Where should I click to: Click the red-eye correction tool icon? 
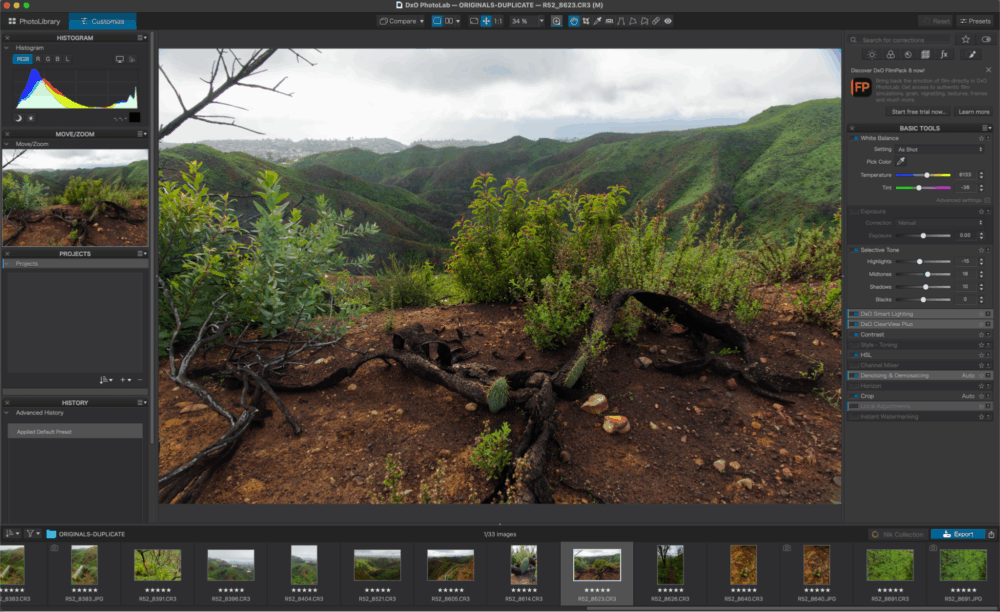click(x=668, y=21)
